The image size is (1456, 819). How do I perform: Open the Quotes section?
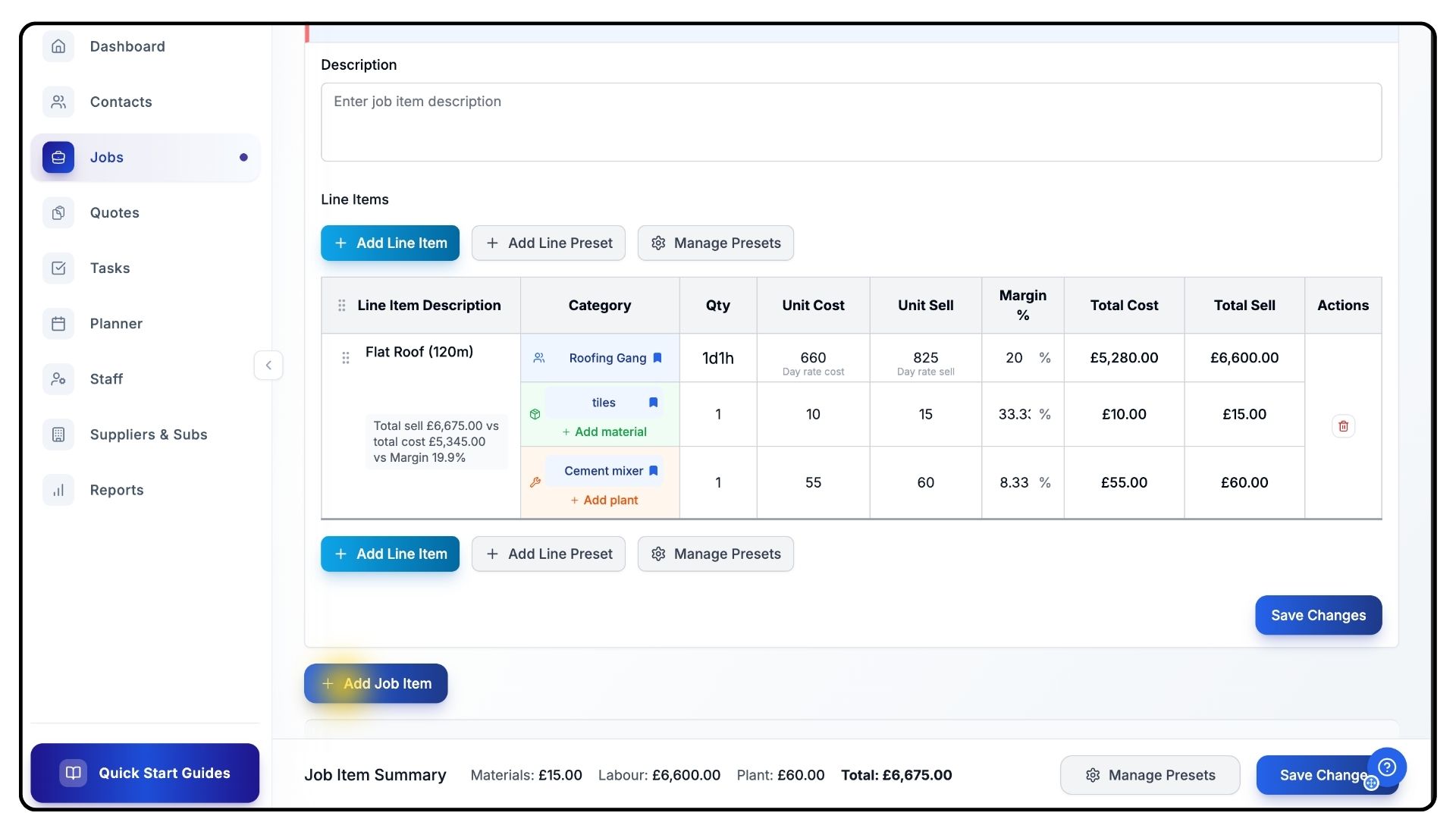[x=115, y=213]
